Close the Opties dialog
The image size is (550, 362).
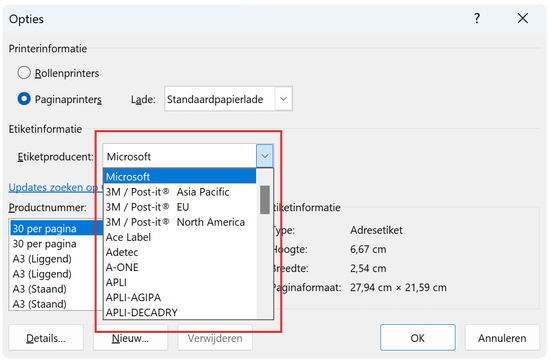(523, 18)
